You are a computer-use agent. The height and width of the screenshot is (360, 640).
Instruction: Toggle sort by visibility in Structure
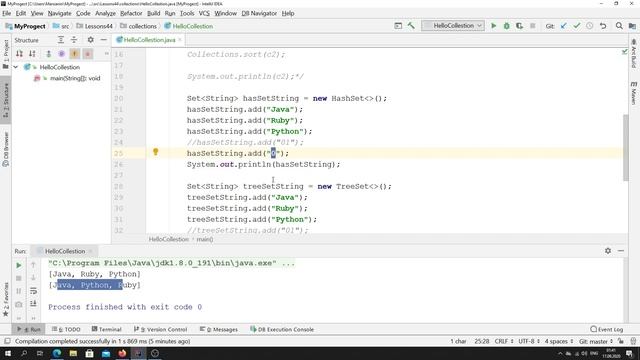(19, 53)
